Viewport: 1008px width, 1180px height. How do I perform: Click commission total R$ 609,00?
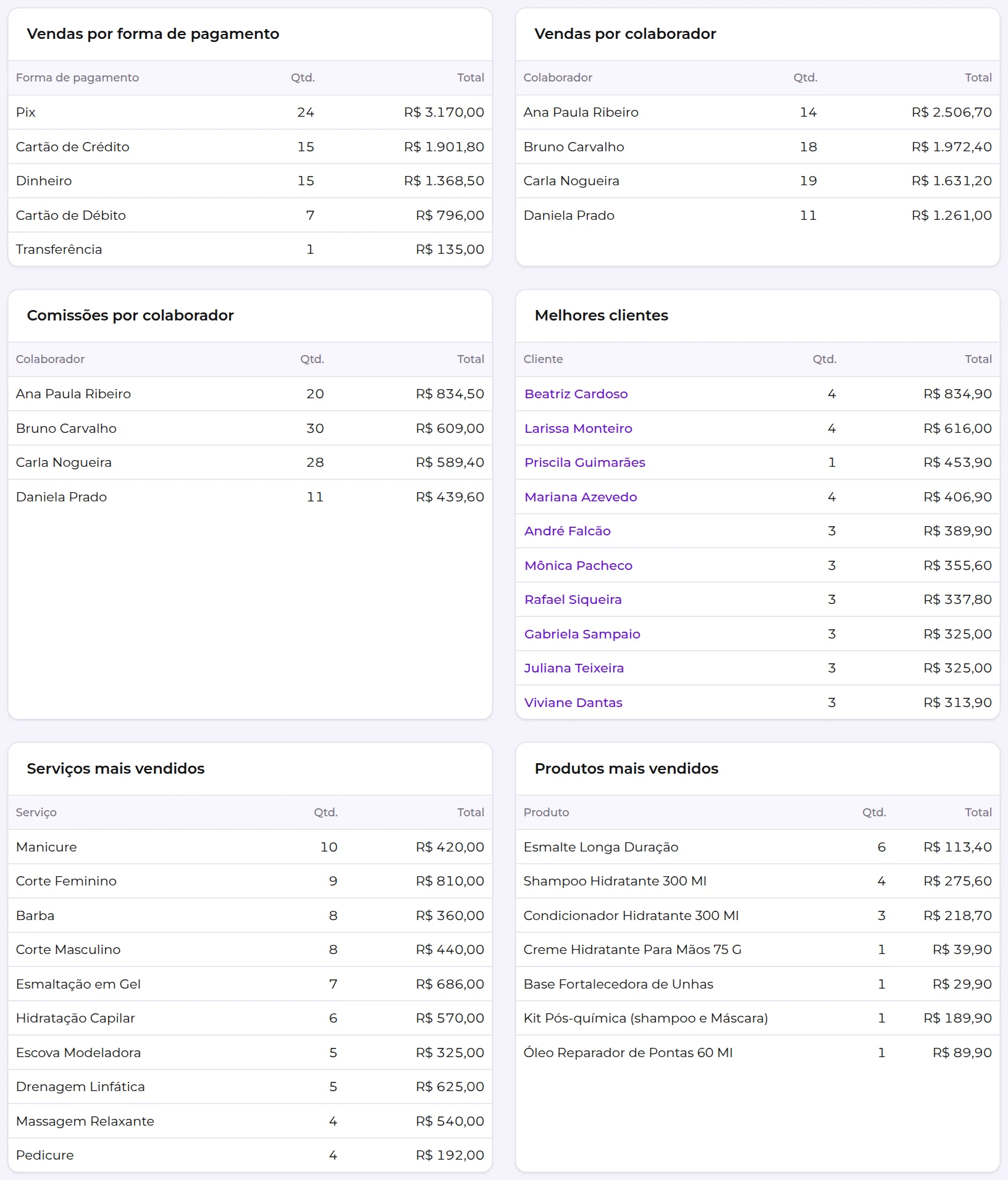(x=450, y=429)
